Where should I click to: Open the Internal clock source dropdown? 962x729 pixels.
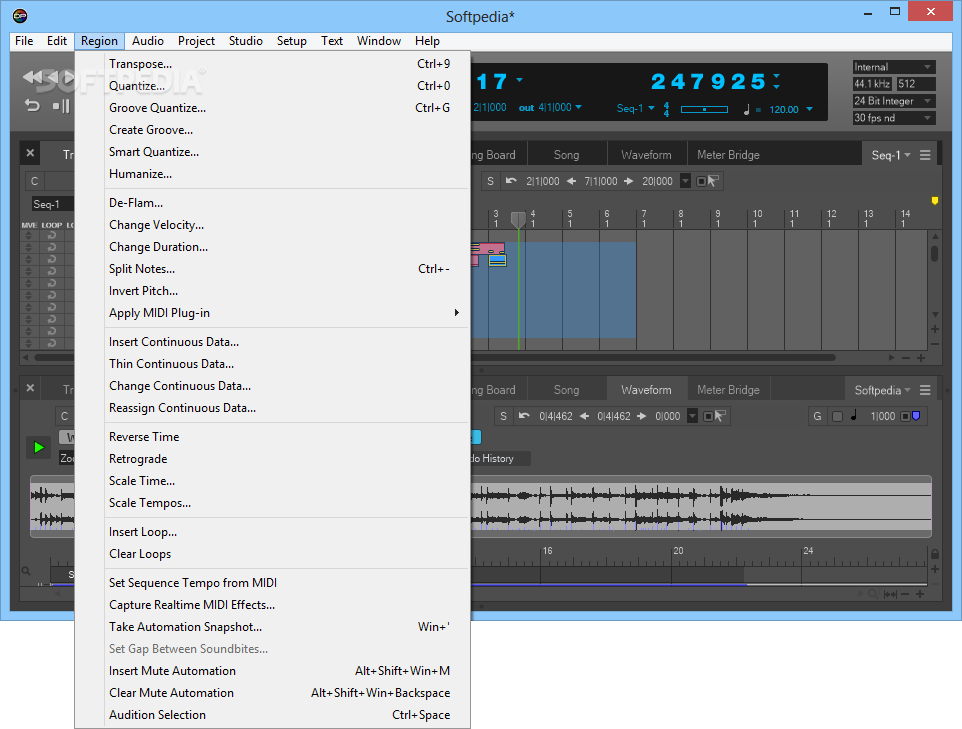pyautogui.click(x=894, y=67)
